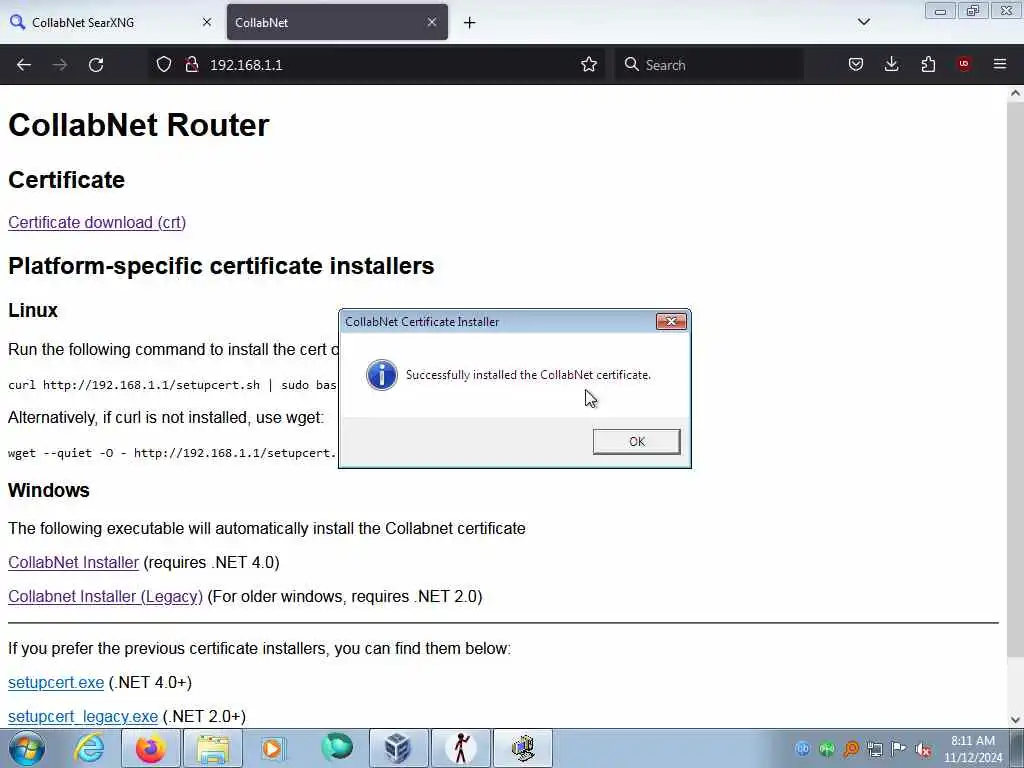
Task: Open a new tab with the plus button
Action: click(x=469, y=23)
